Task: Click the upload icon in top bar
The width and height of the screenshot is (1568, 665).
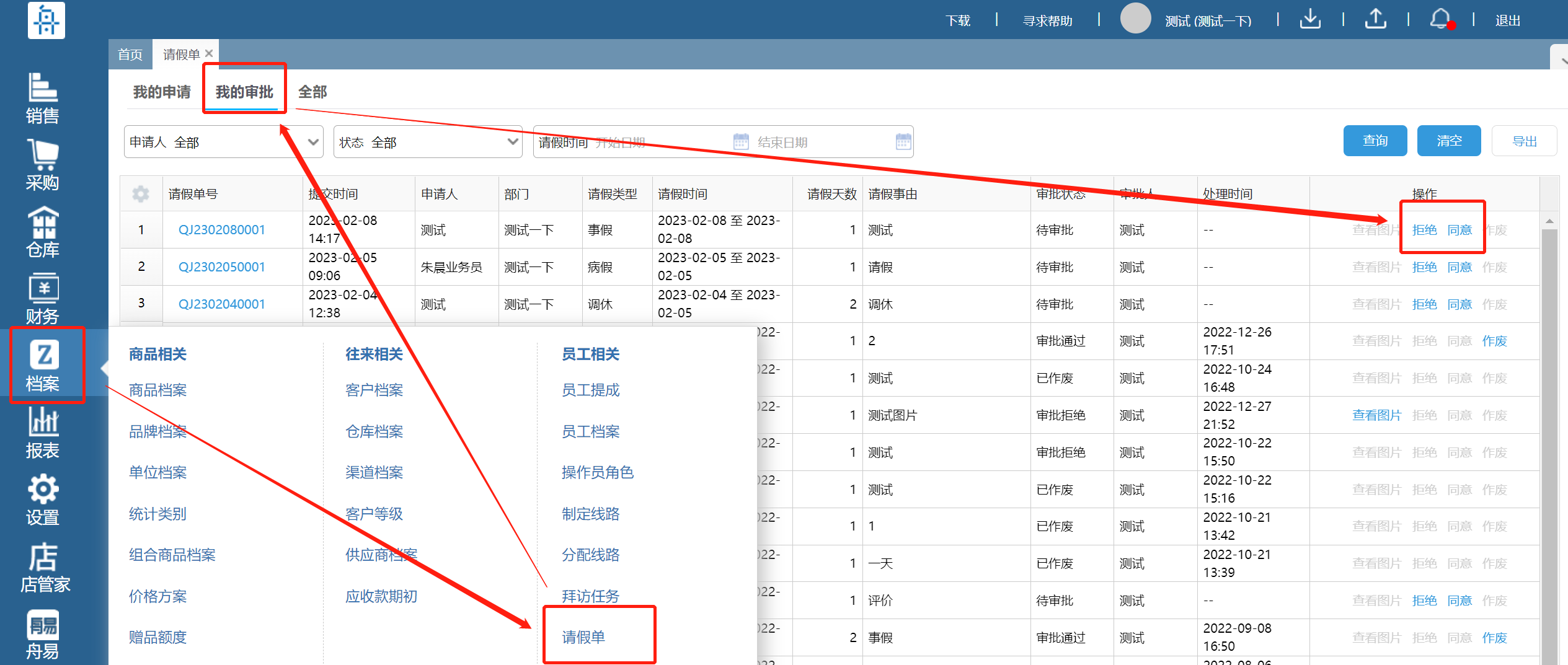Action: (x=1375, y=20)
